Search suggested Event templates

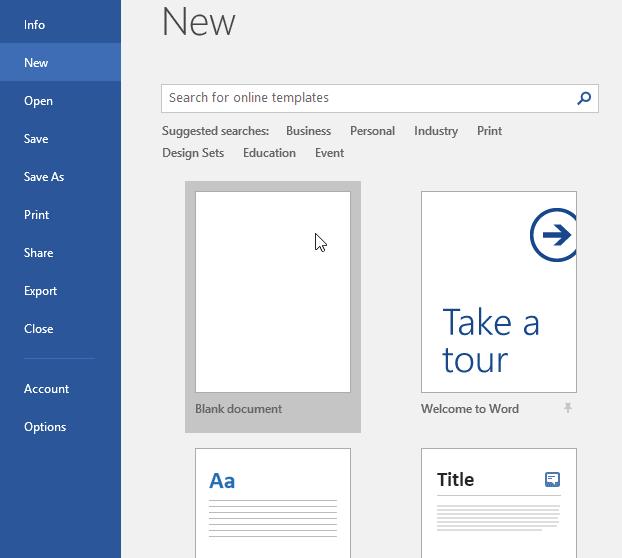point(329,153)
